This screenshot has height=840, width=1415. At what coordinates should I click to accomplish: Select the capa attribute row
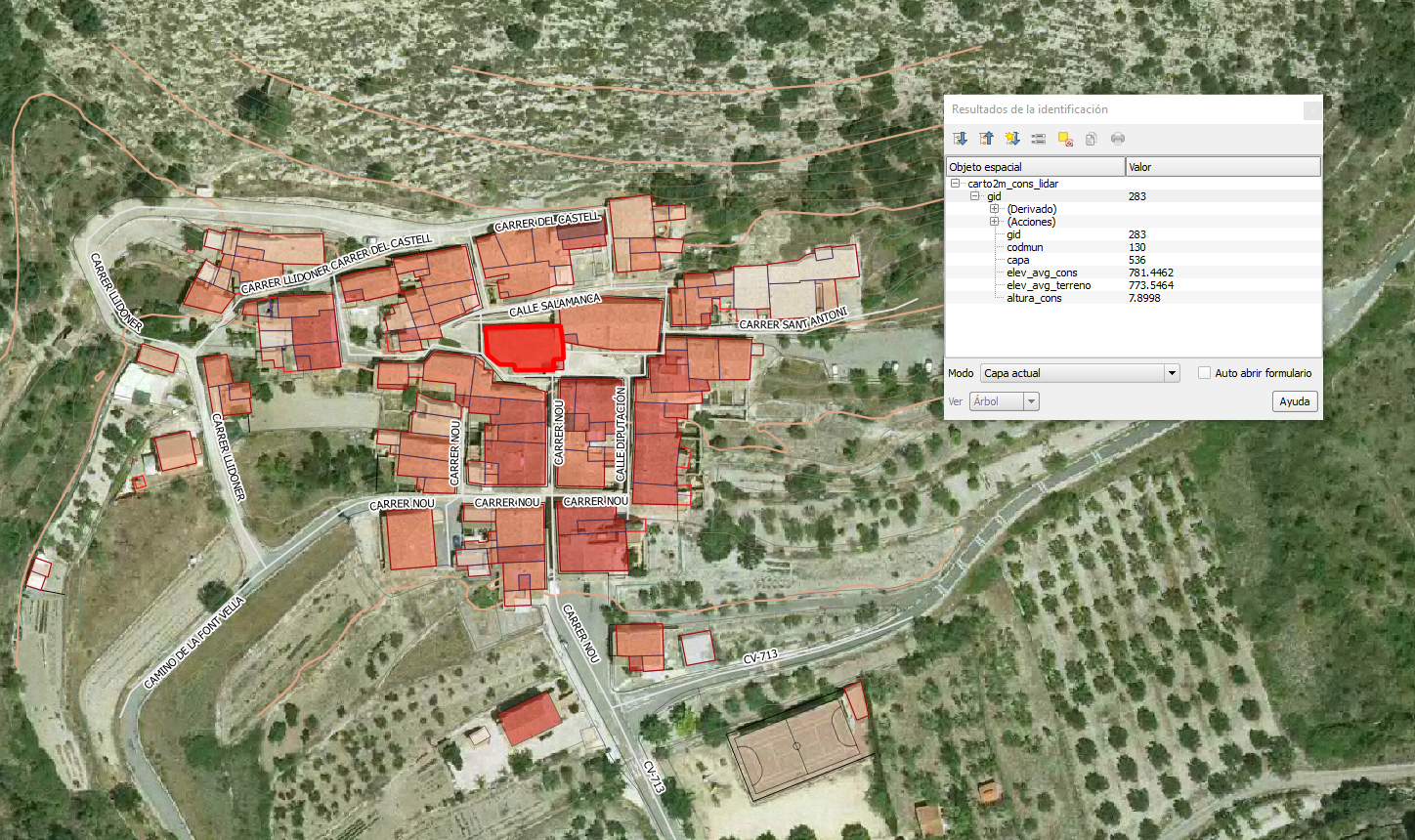(1134, 260)
